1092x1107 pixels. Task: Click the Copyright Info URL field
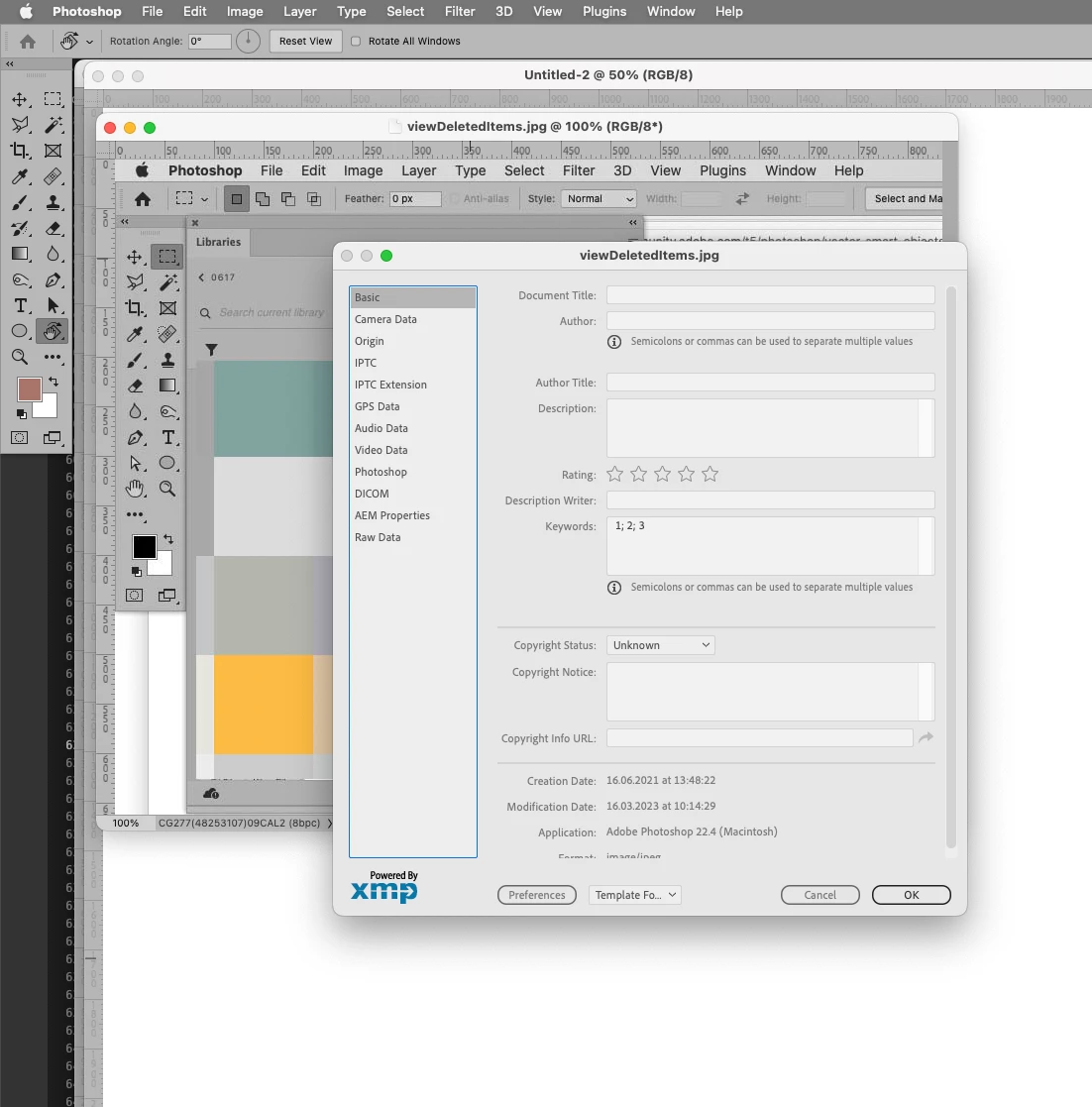pos(759,737)
